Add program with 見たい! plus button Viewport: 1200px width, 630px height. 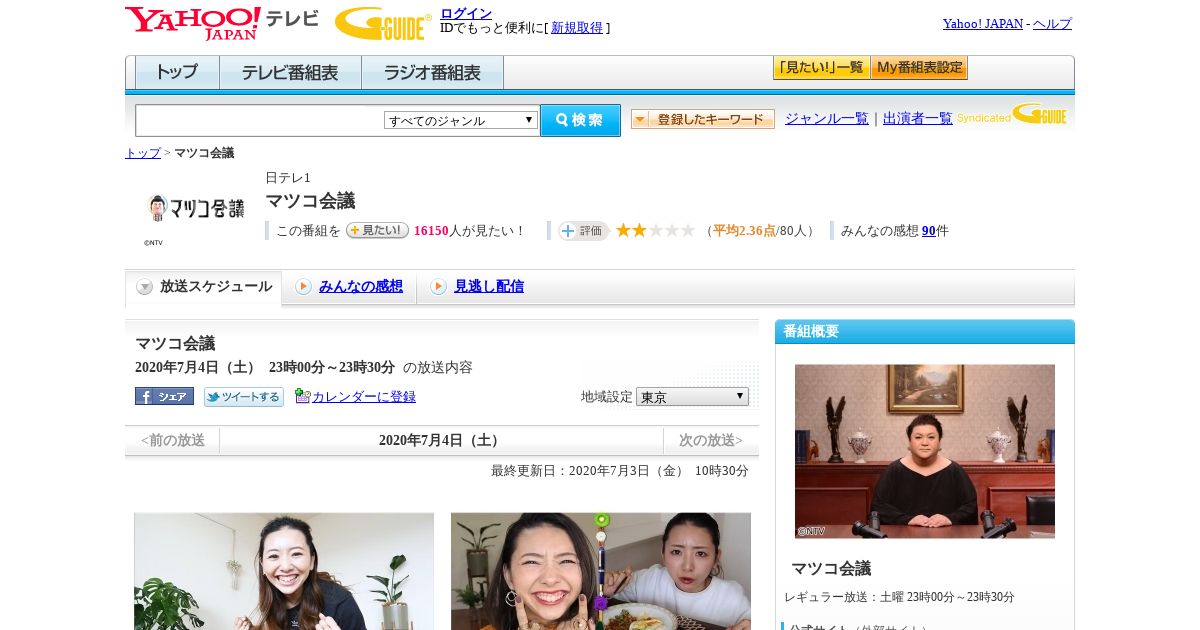click(x=377, y=230)
